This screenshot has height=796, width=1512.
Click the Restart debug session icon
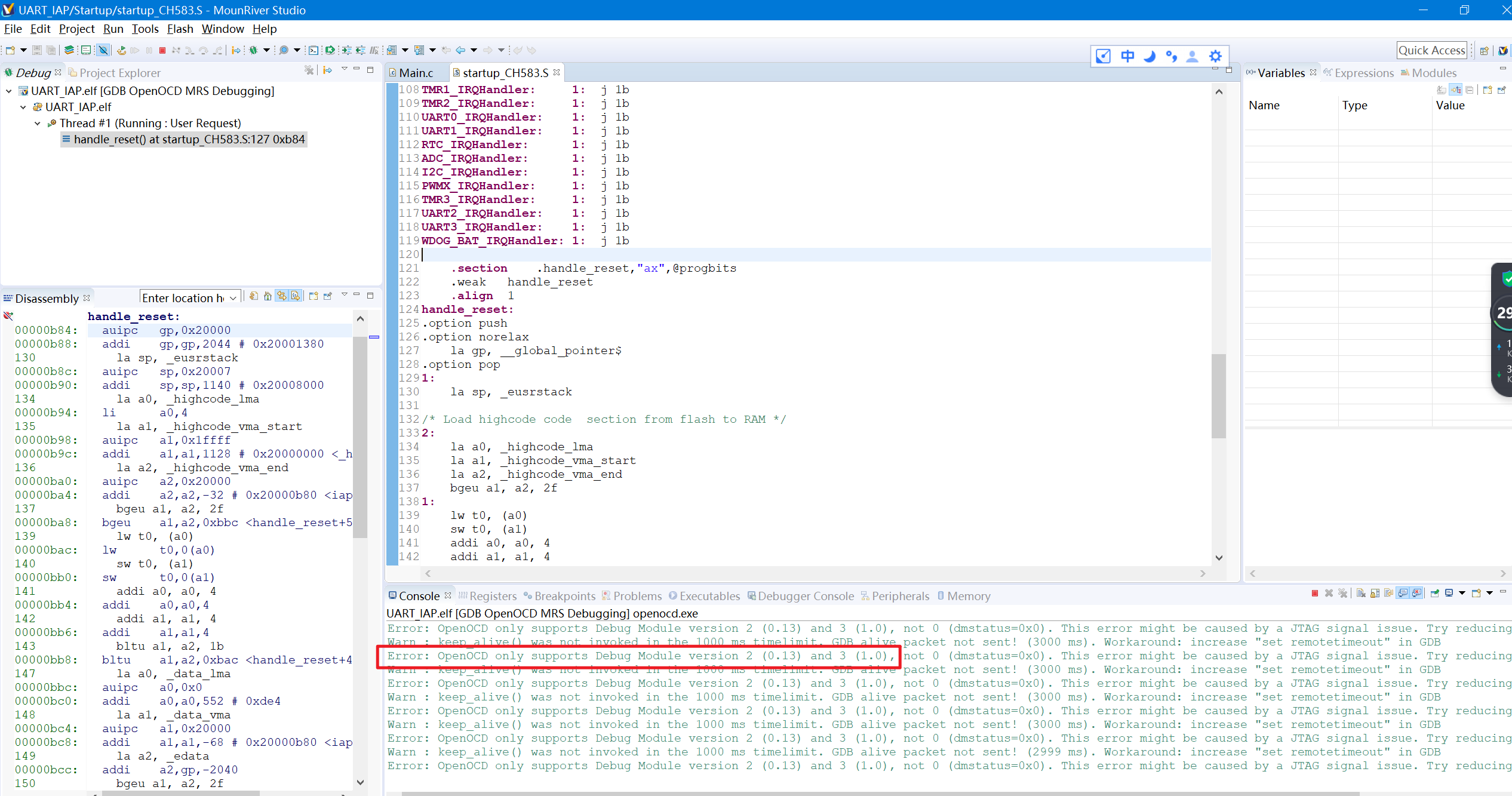tap(121, 51)
